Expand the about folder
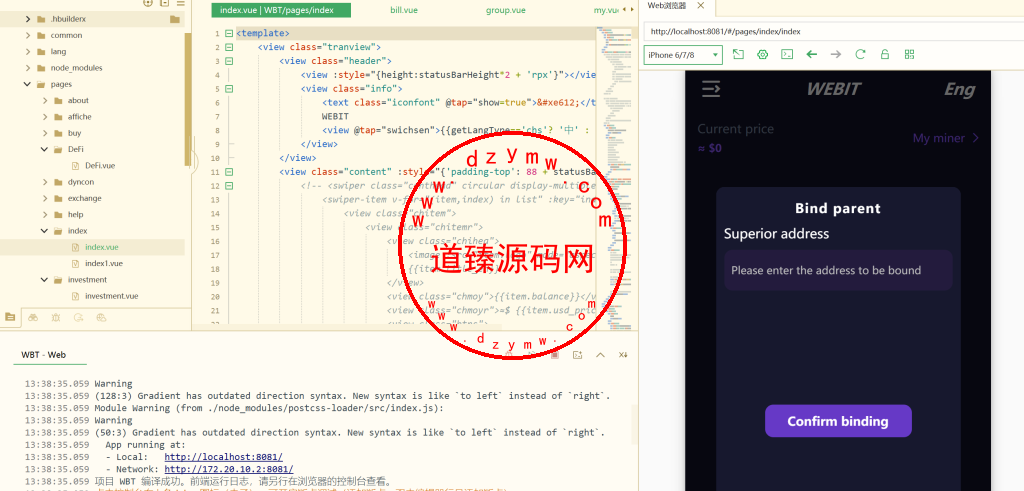The image size is (1024, 491). click(x=44, y=101)
